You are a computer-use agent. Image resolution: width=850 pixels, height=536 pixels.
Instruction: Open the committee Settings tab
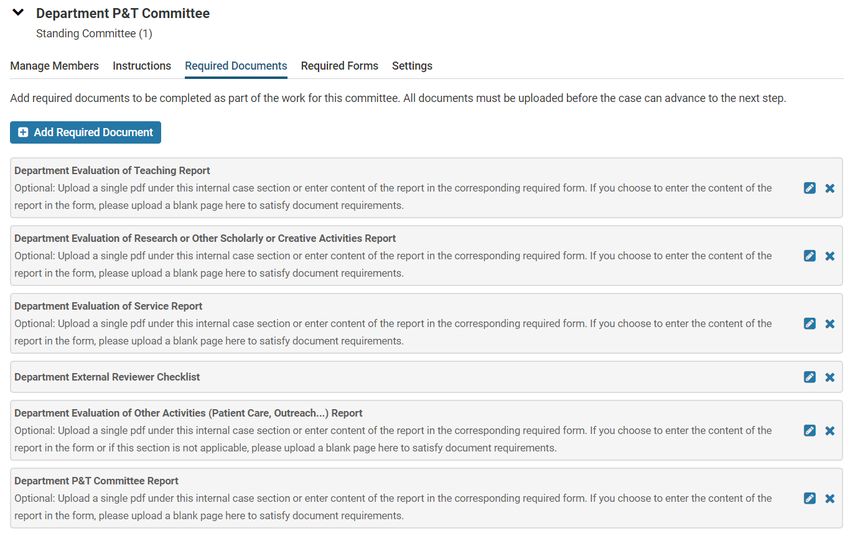click(x=412, y=66)
